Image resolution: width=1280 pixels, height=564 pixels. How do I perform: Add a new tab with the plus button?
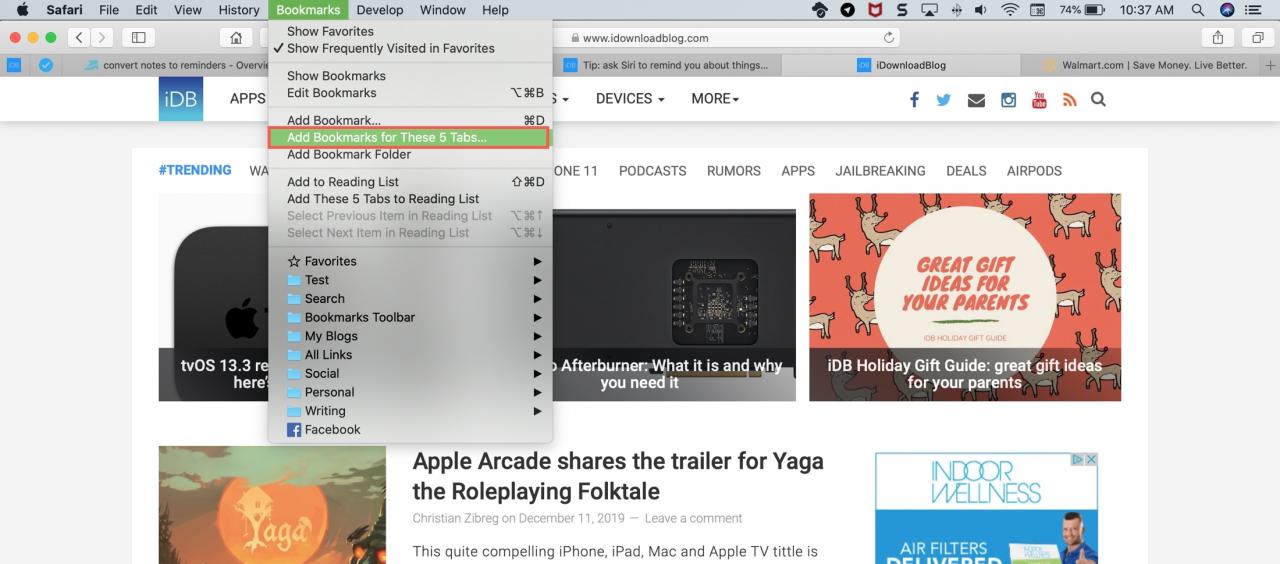[1270, 65]
